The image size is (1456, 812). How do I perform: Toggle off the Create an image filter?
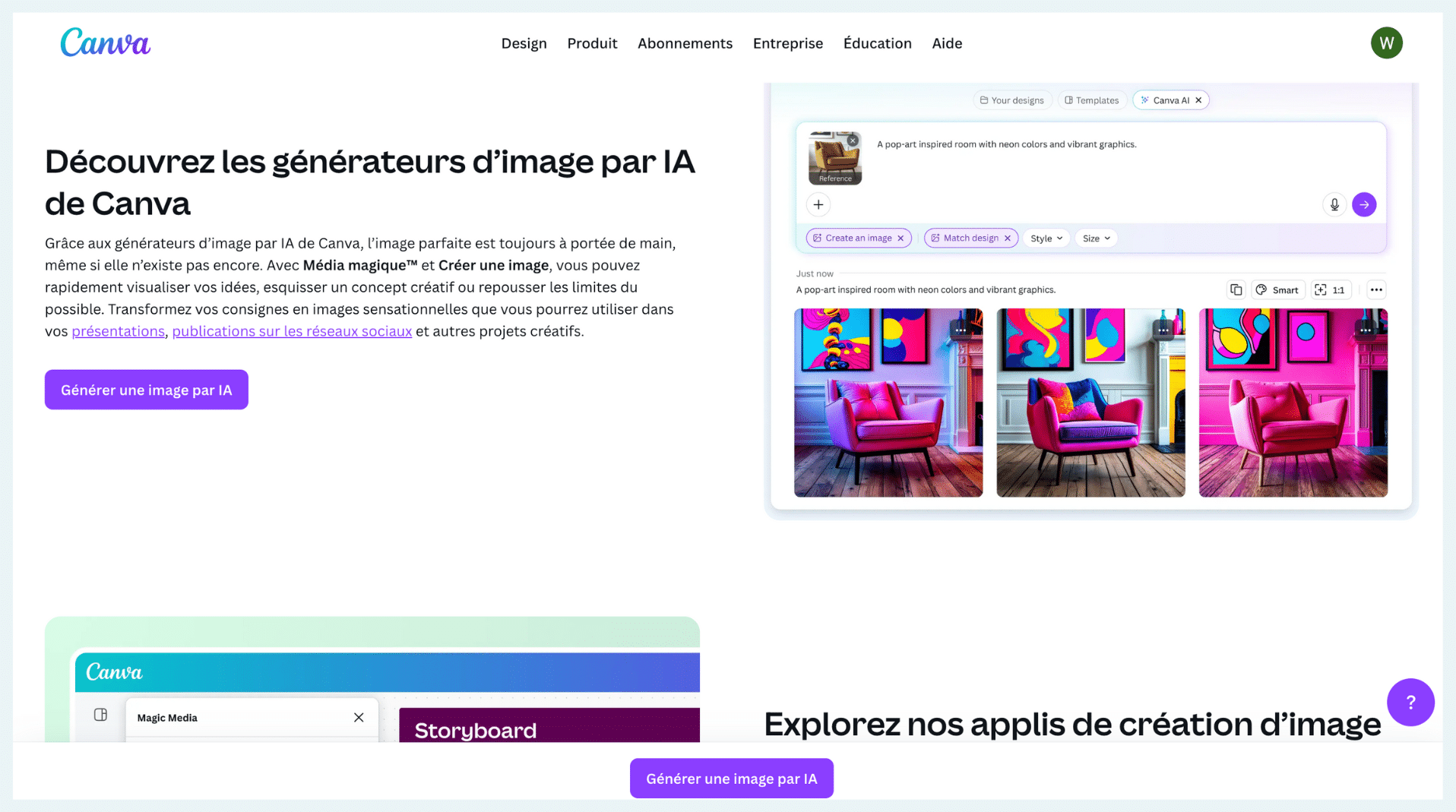point(901,238)
